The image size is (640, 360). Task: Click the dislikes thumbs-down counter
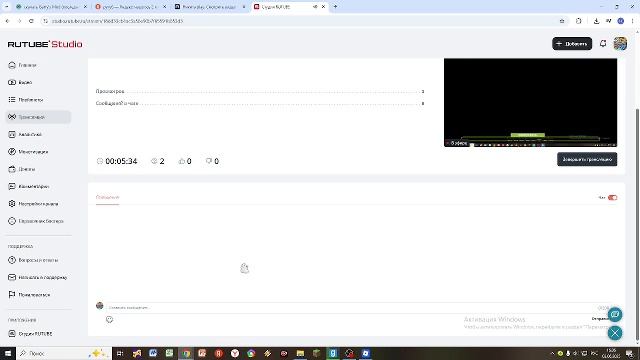(x=212, y=161)
